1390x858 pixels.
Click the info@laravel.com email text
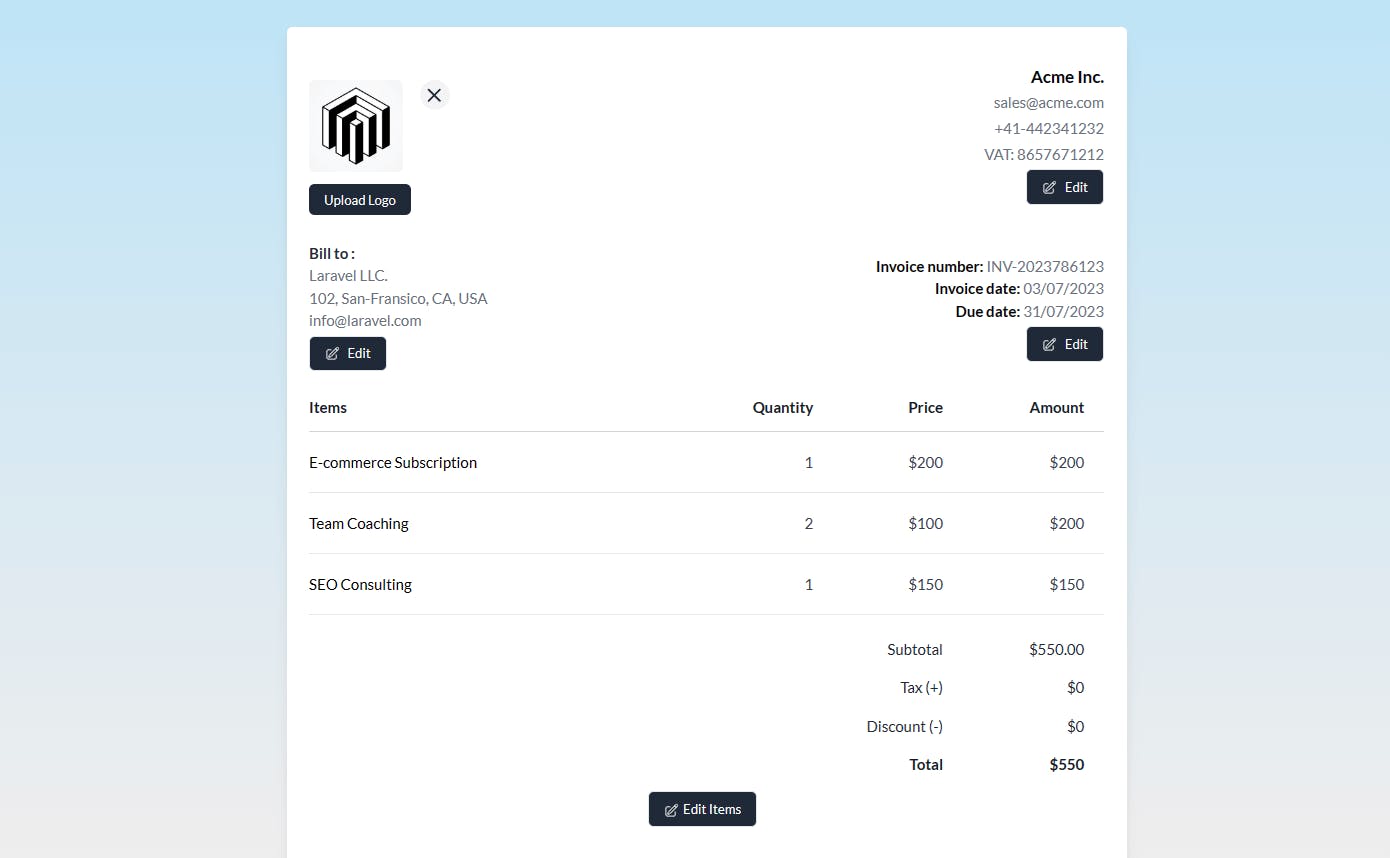(365, 321)
